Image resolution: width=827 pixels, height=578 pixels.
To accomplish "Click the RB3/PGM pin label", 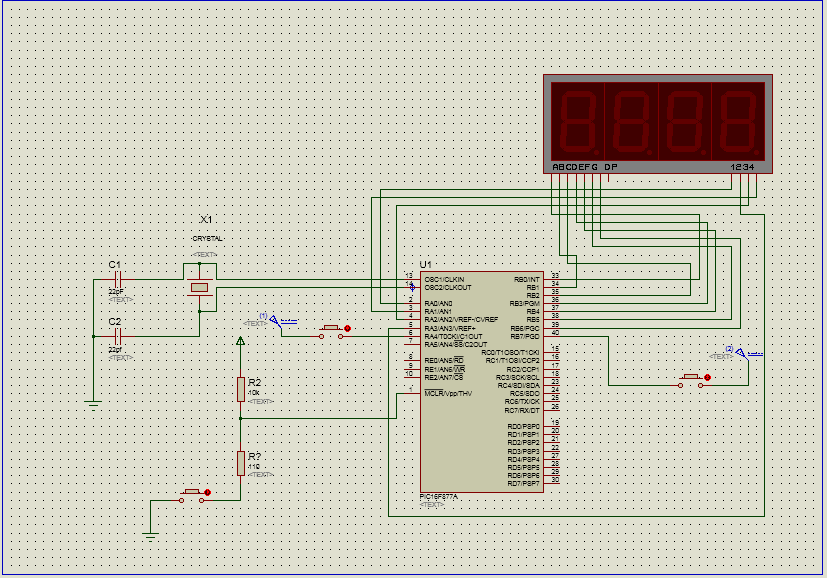I will click(524, 304).
